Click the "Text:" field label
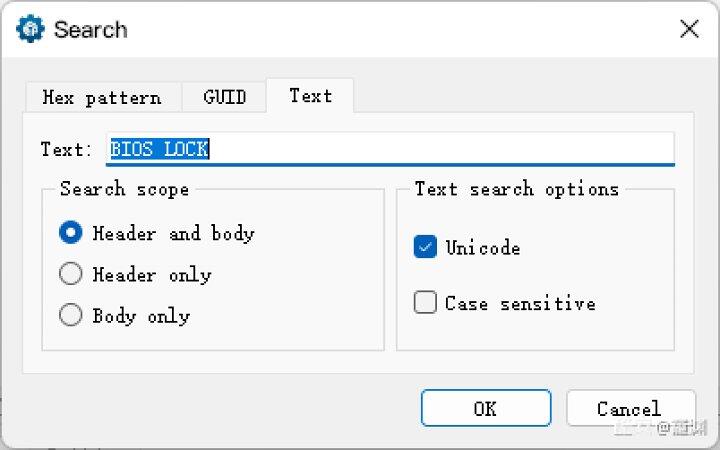Viewport: 720px width, 450px height. [67, 149]
